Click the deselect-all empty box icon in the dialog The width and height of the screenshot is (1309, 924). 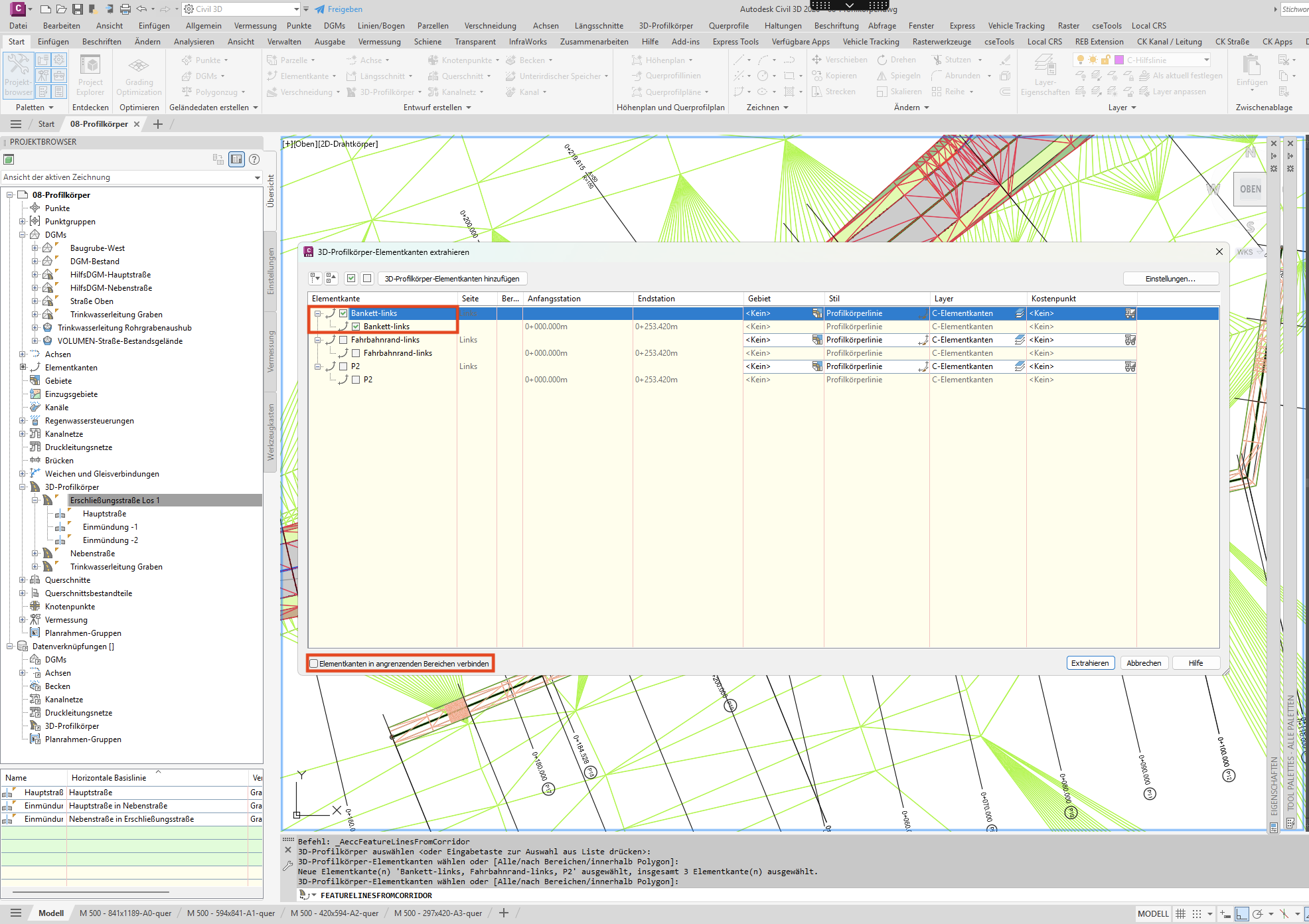[x=367, y=279]
